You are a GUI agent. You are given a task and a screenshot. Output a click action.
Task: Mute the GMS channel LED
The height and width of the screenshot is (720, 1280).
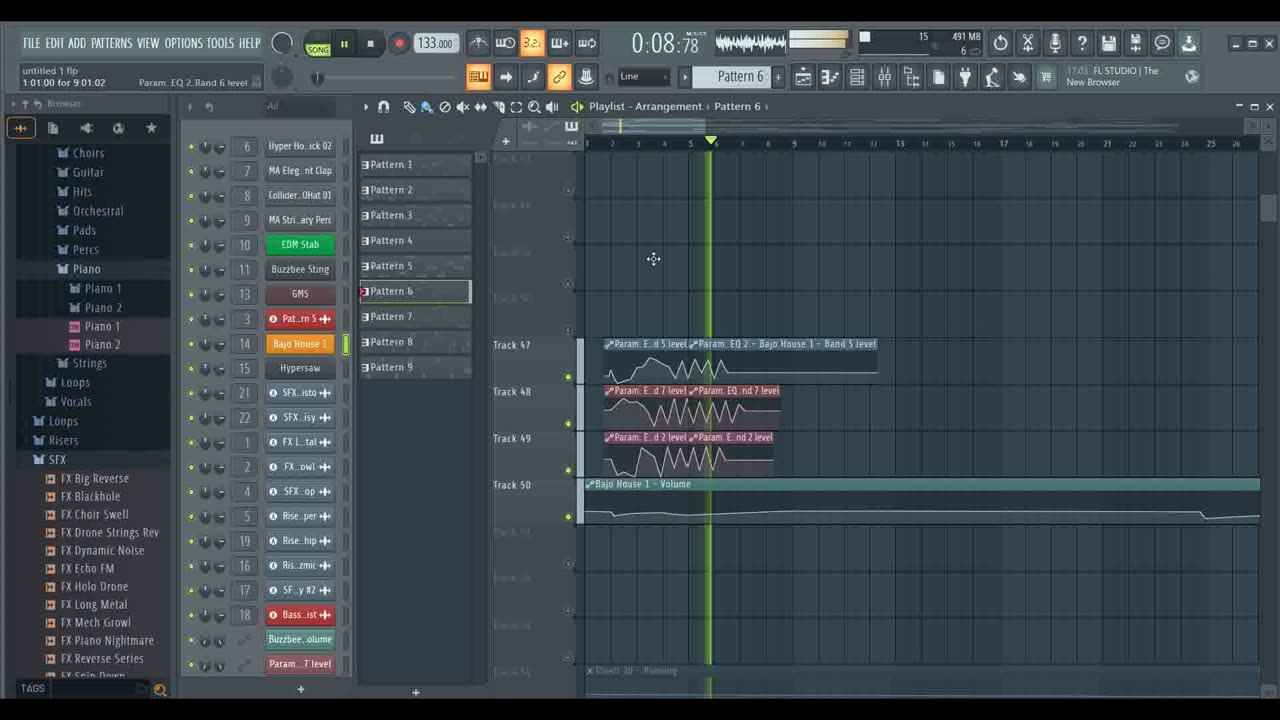click(x=191, y=294)
